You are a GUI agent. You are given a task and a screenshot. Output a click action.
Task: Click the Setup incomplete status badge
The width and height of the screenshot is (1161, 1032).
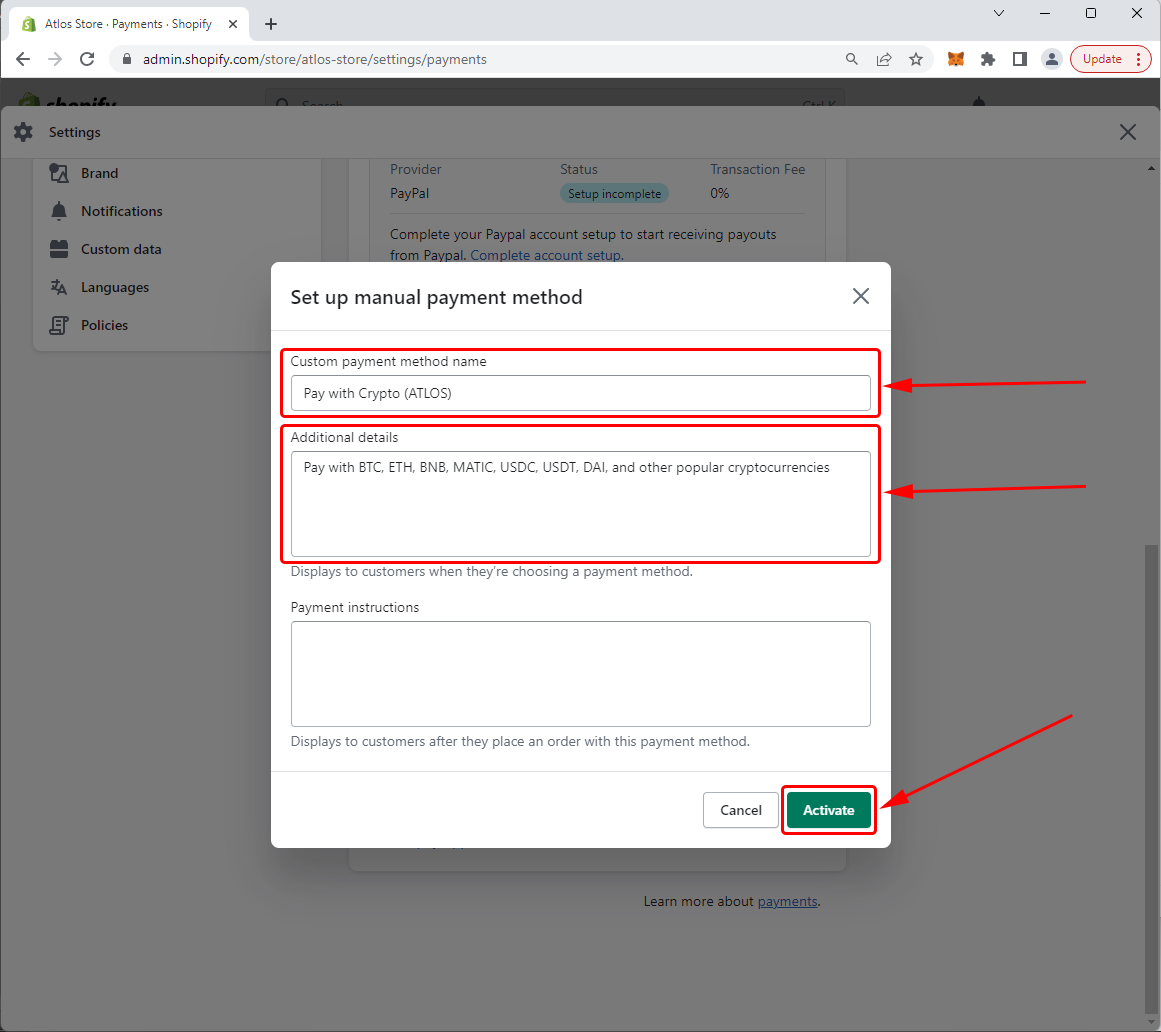pos(615,194)
